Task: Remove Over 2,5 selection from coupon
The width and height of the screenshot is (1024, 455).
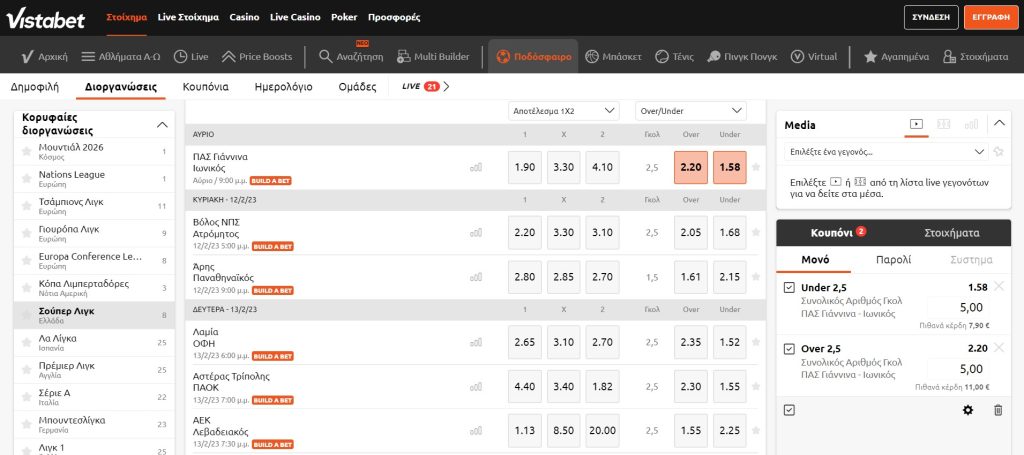Action: point(999,347)
